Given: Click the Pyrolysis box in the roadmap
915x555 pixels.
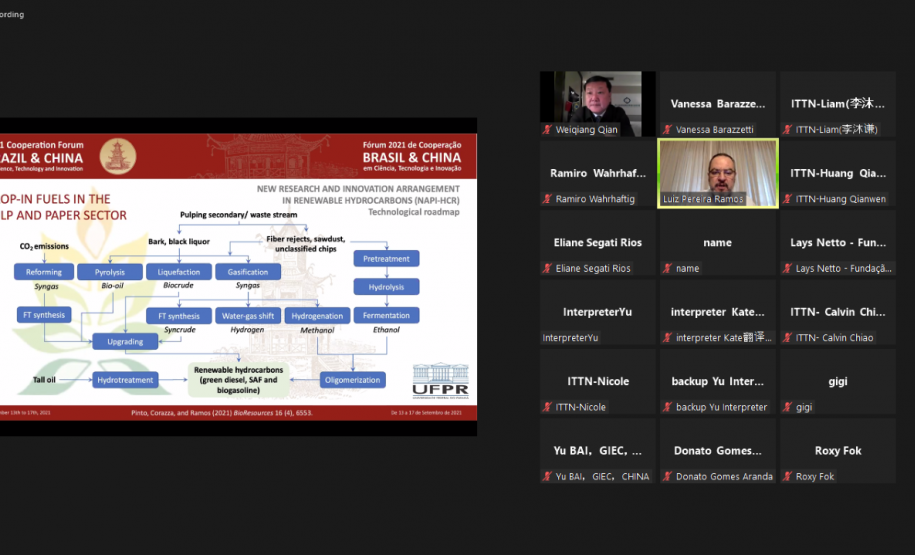Looking at the screenshot, I should pos(110,272).
